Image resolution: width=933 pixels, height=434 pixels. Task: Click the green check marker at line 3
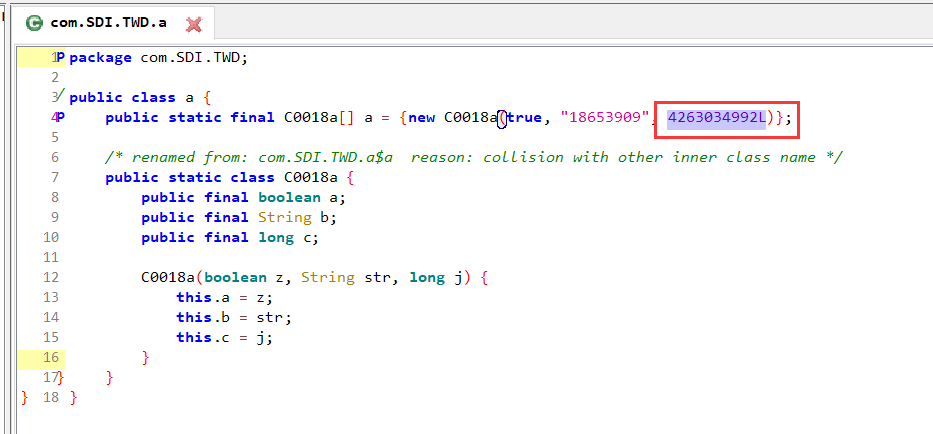[x=61, y=94]
